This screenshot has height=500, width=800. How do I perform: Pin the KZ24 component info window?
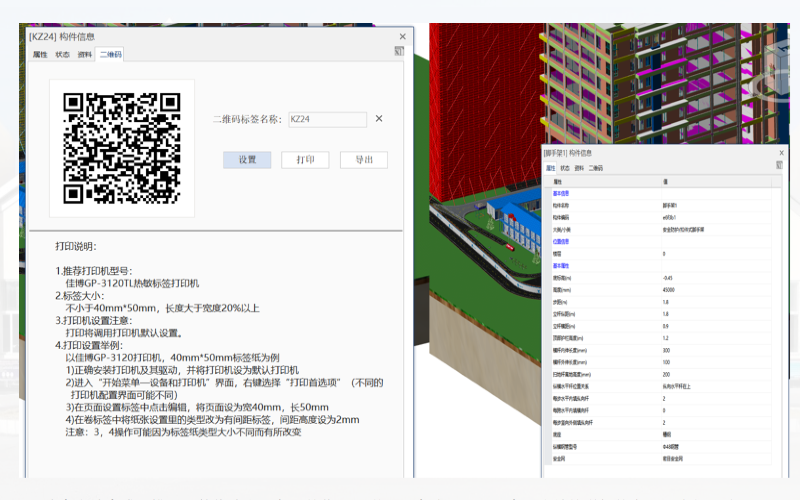pyautogui.click(x=399, y=51)
